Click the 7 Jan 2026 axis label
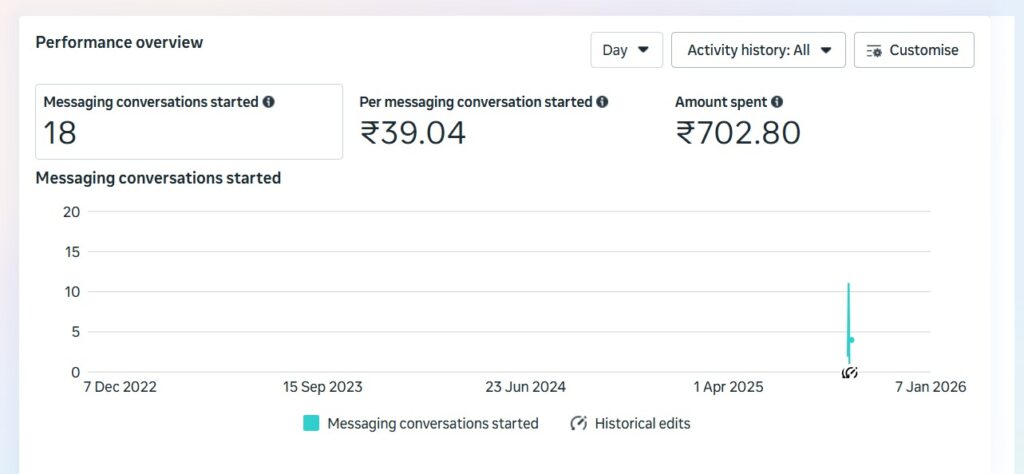 pyautogui.click(x=930, y=387)
